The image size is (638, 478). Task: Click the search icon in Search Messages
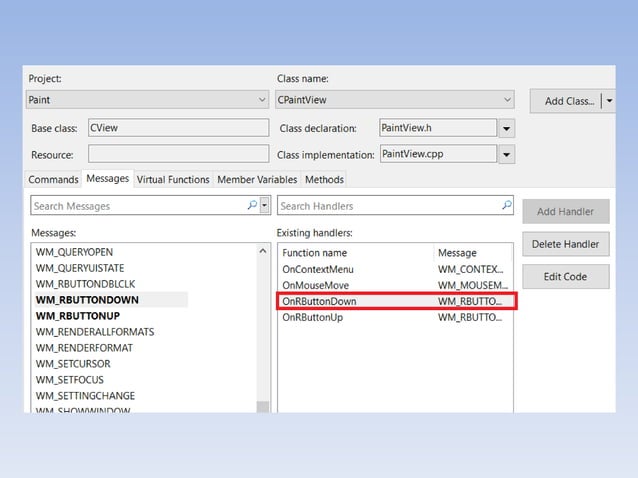[252, 206]
